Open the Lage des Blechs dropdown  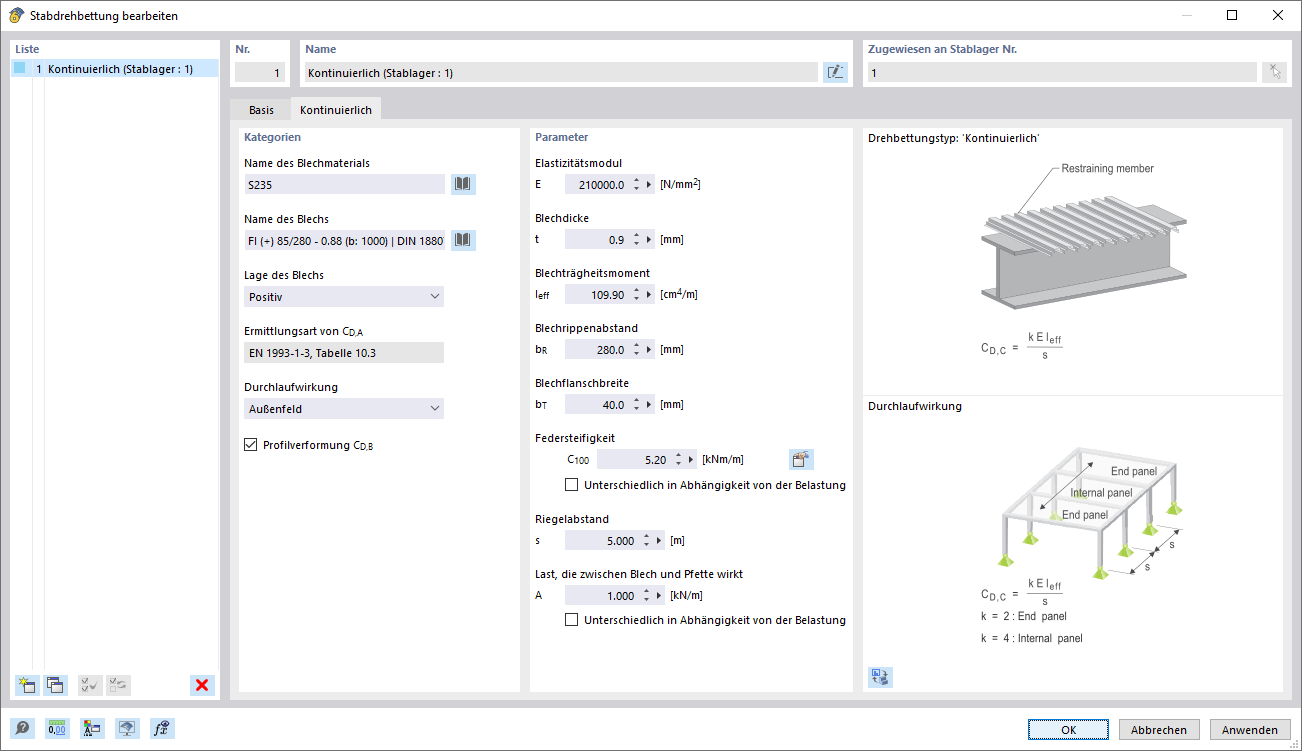click(344, 296)
